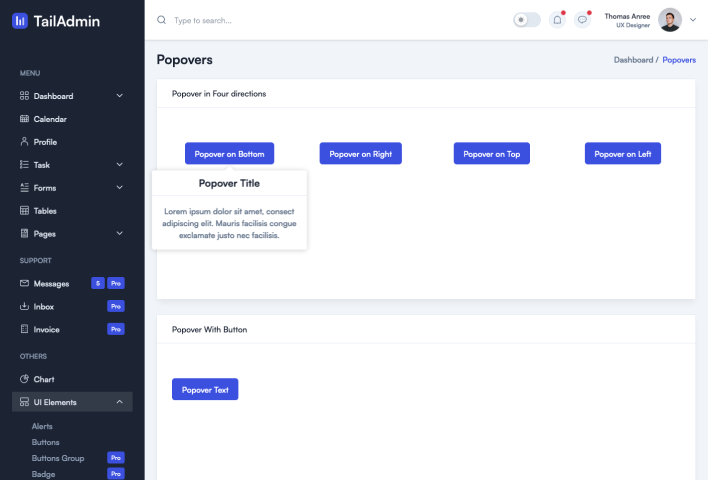Viewport: 708px width, 480px height.
Task: Collapse the UI Elements section
Action: pyautogui.click(x=120, y=402)
